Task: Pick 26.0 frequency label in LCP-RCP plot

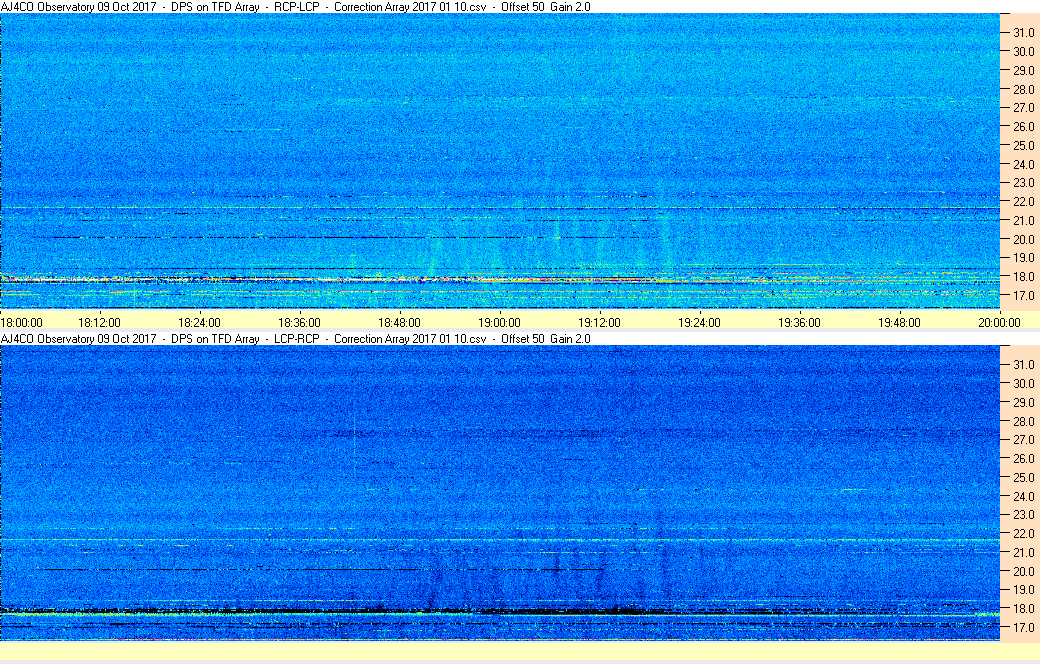Action: coord(1023,458)
